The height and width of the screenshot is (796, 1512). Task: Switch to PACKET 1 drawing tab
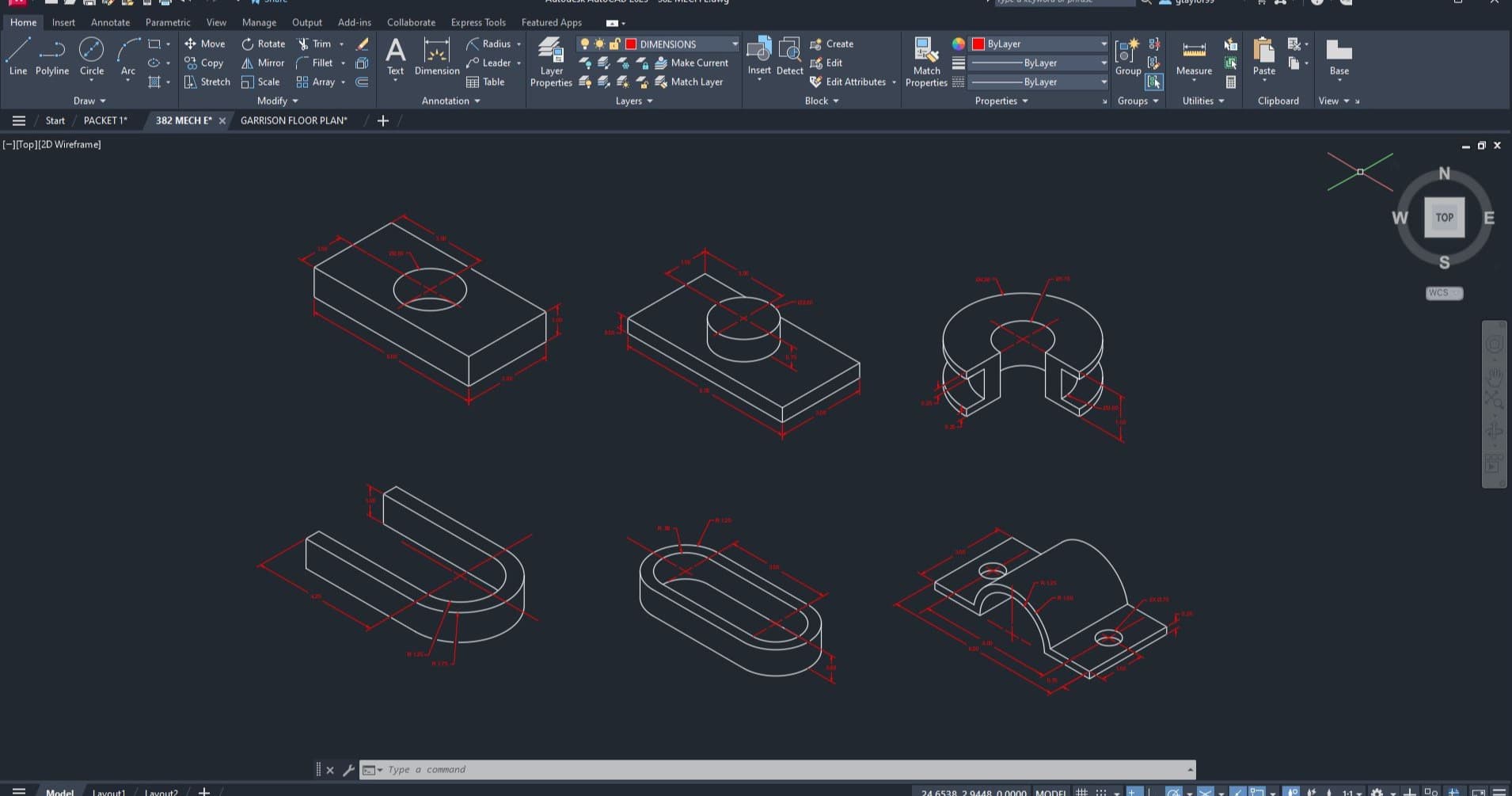(105, 120)
